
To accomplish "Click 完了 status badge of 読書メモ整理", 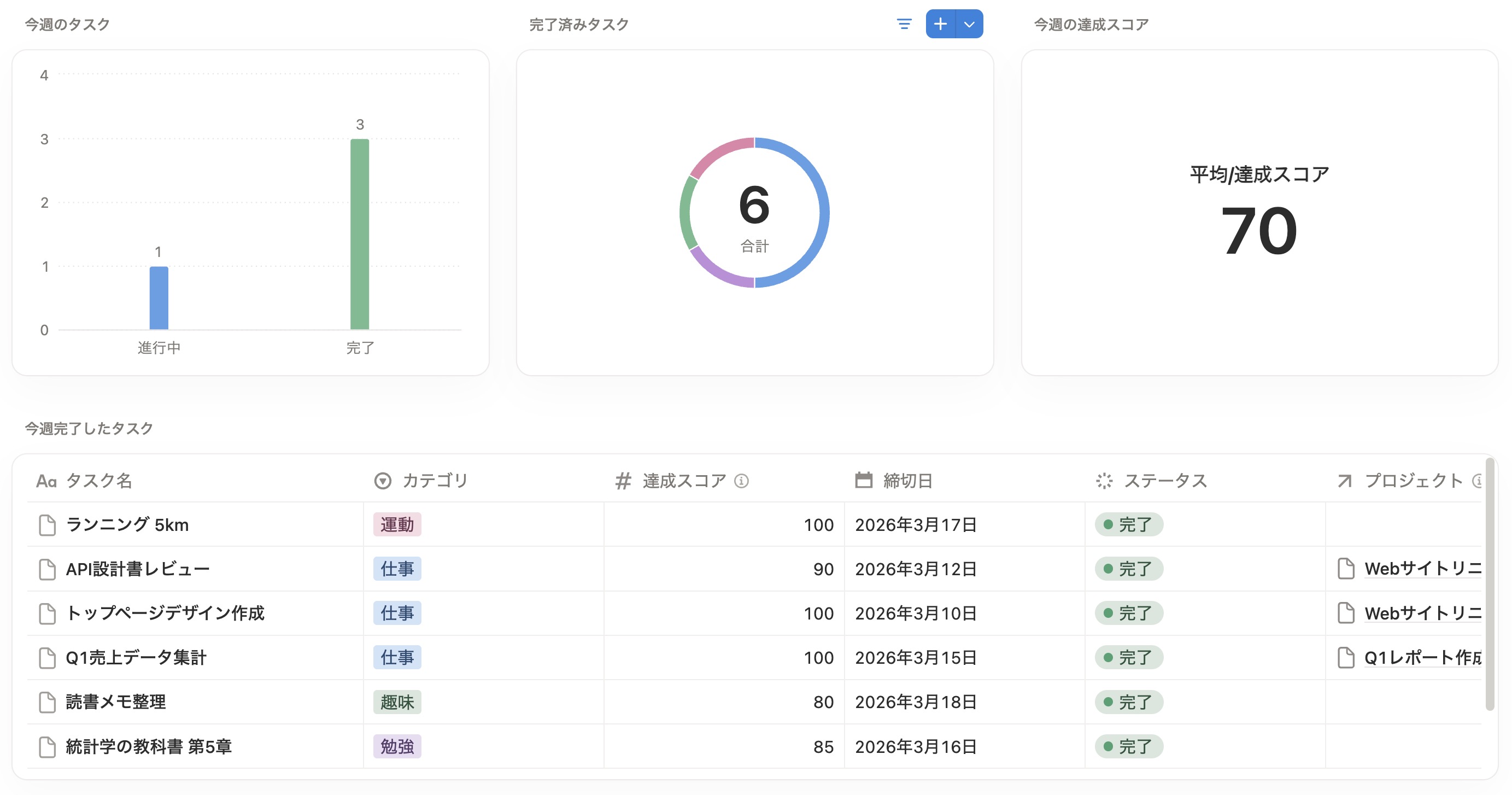I will 1128,702.
